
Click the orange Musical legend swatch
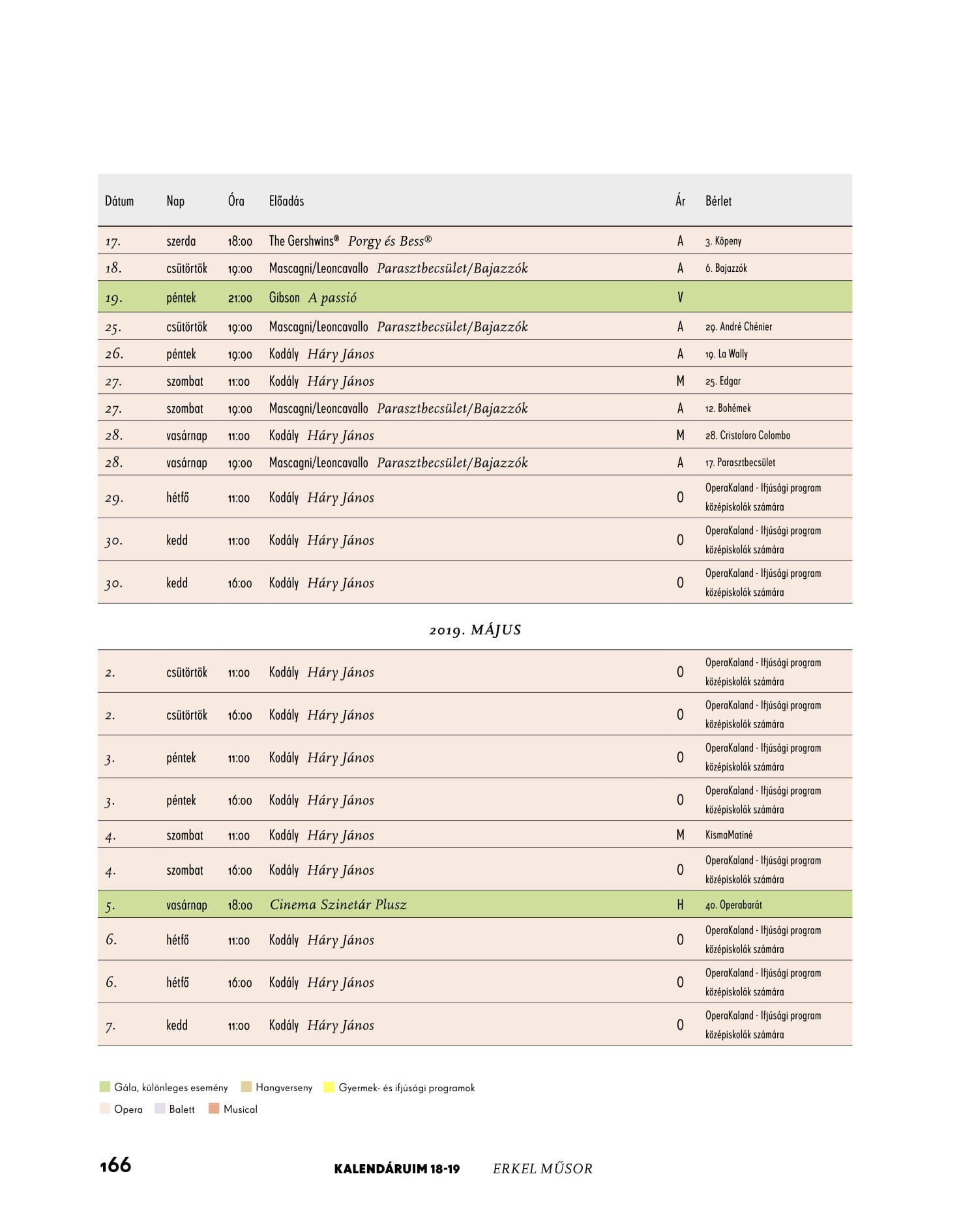(x=214, y=1108)
